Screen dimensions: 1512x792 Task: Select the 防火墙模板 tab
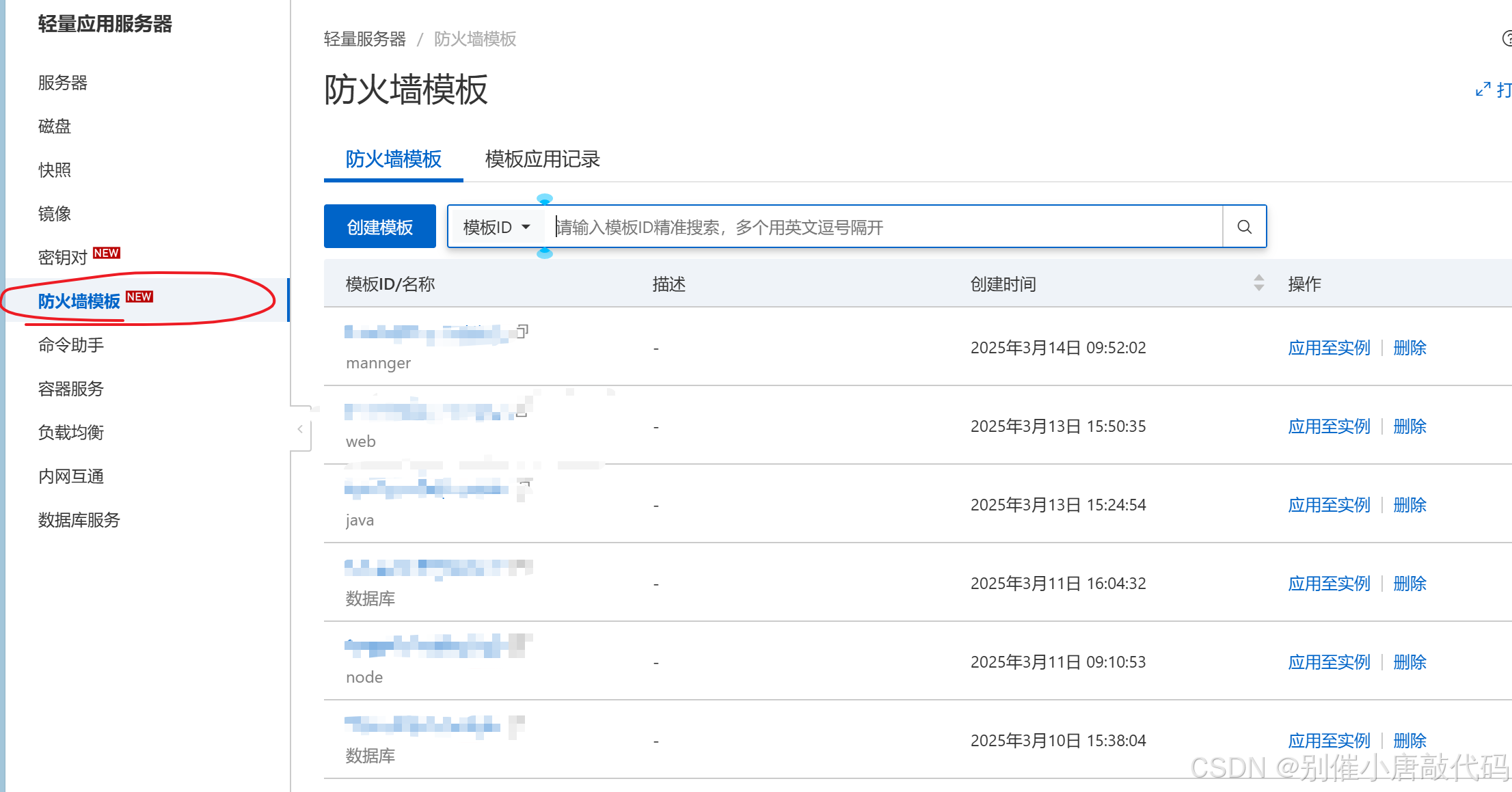click(x=393, y=159)
